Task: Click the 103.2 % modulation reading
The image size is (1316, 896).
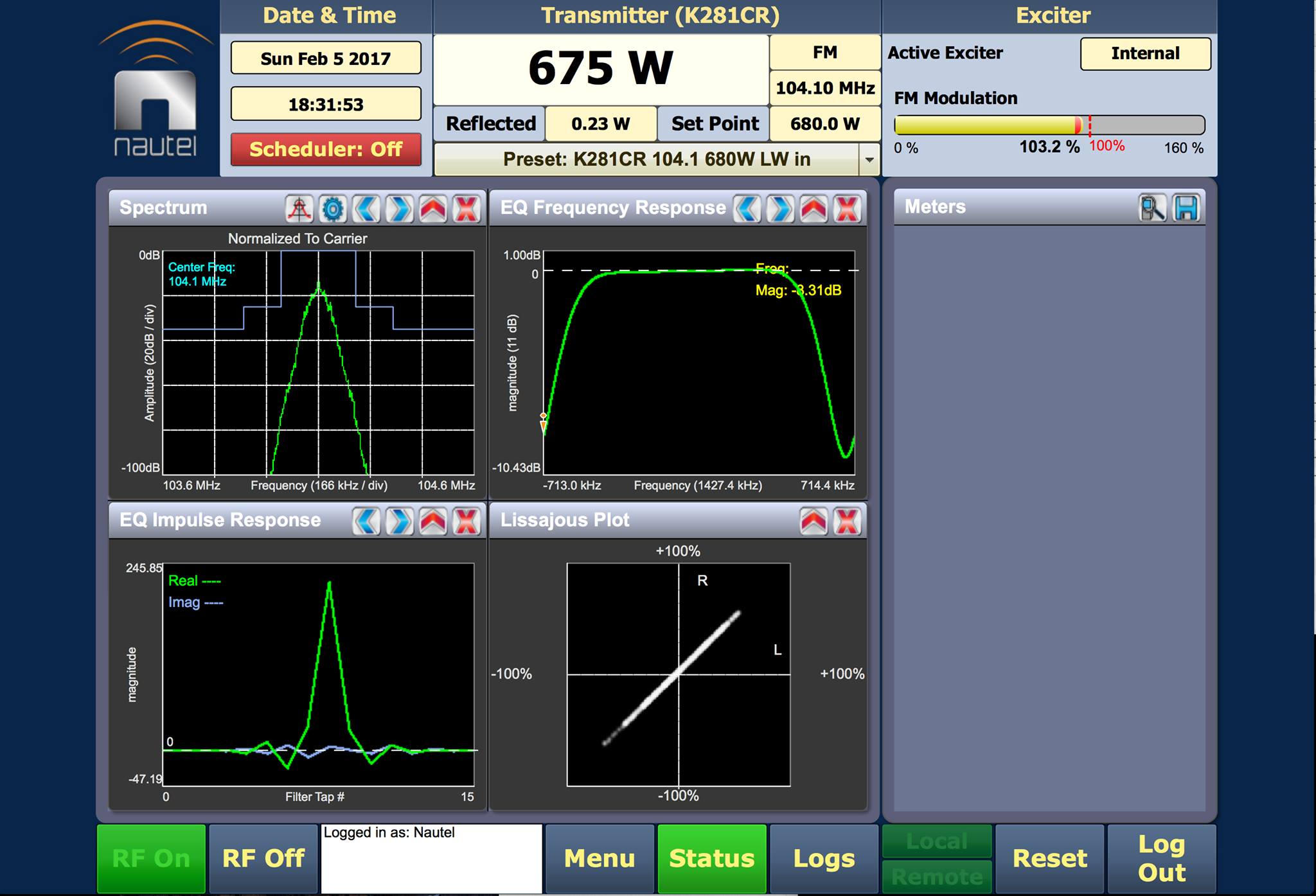Action: point(1049,146)
